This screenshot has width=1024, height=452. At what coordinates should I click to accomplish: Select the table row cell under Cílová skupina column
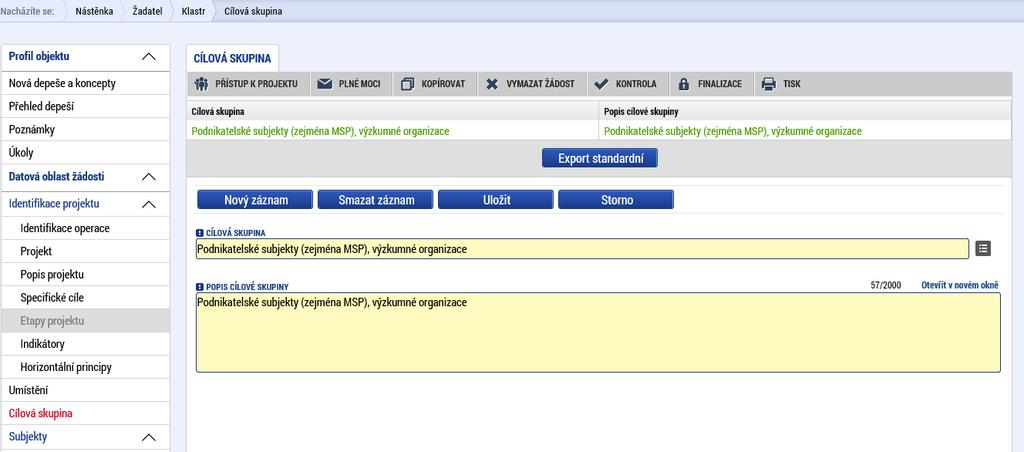click(x=392, y=131)
